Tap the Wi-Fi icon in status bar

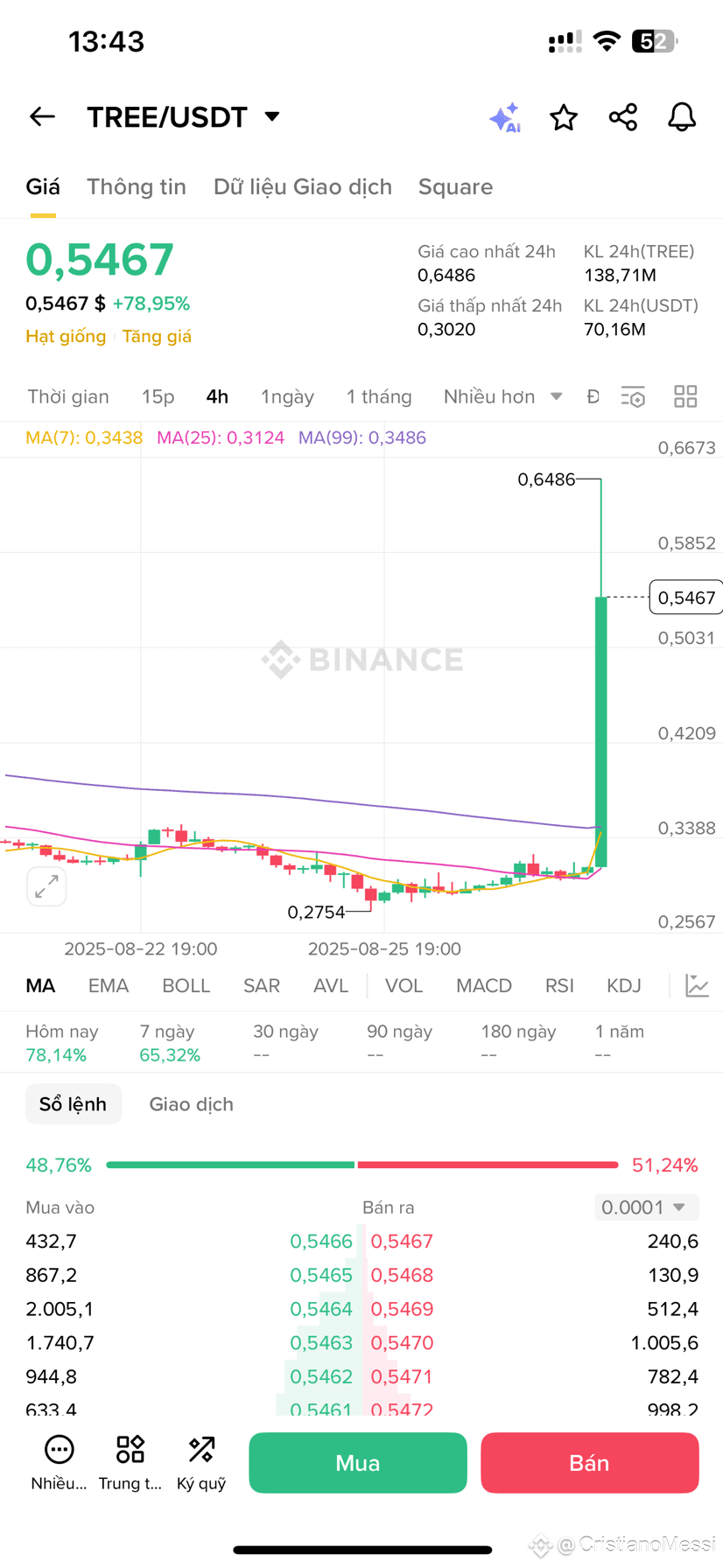tap(607, 41)
